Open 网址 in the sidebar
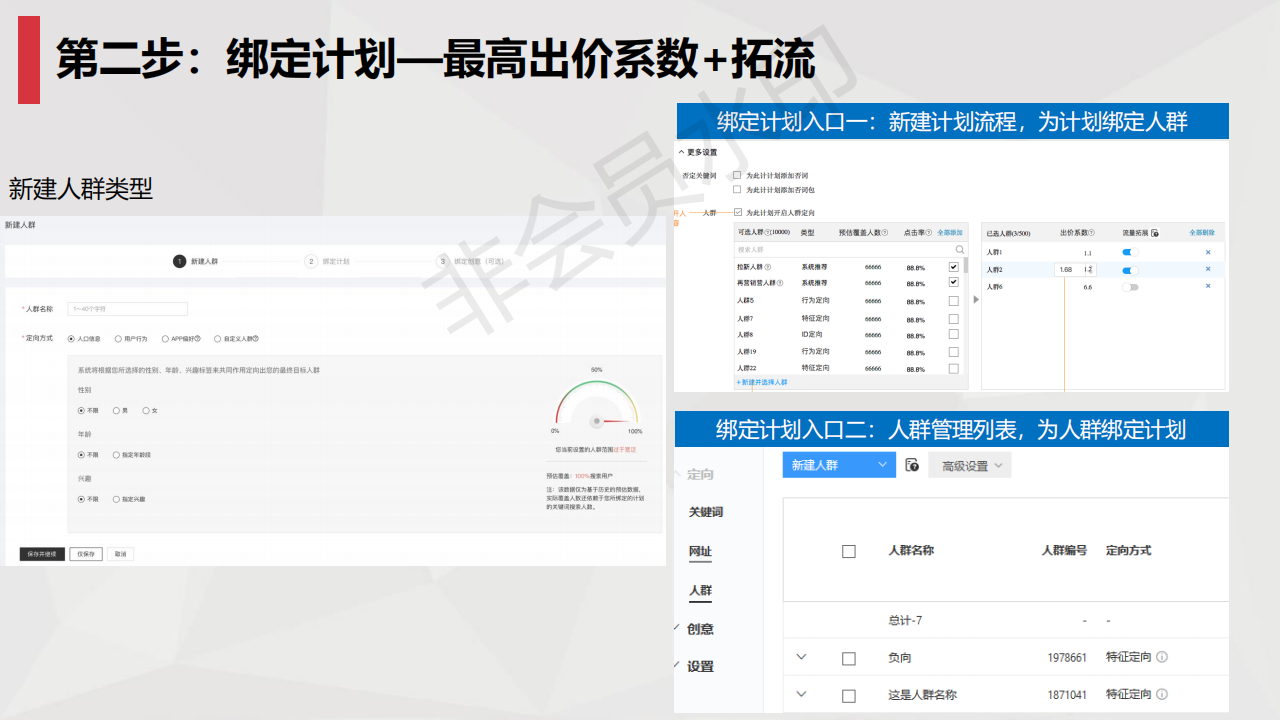This screenshot has width=1280, height=720. 700,551
